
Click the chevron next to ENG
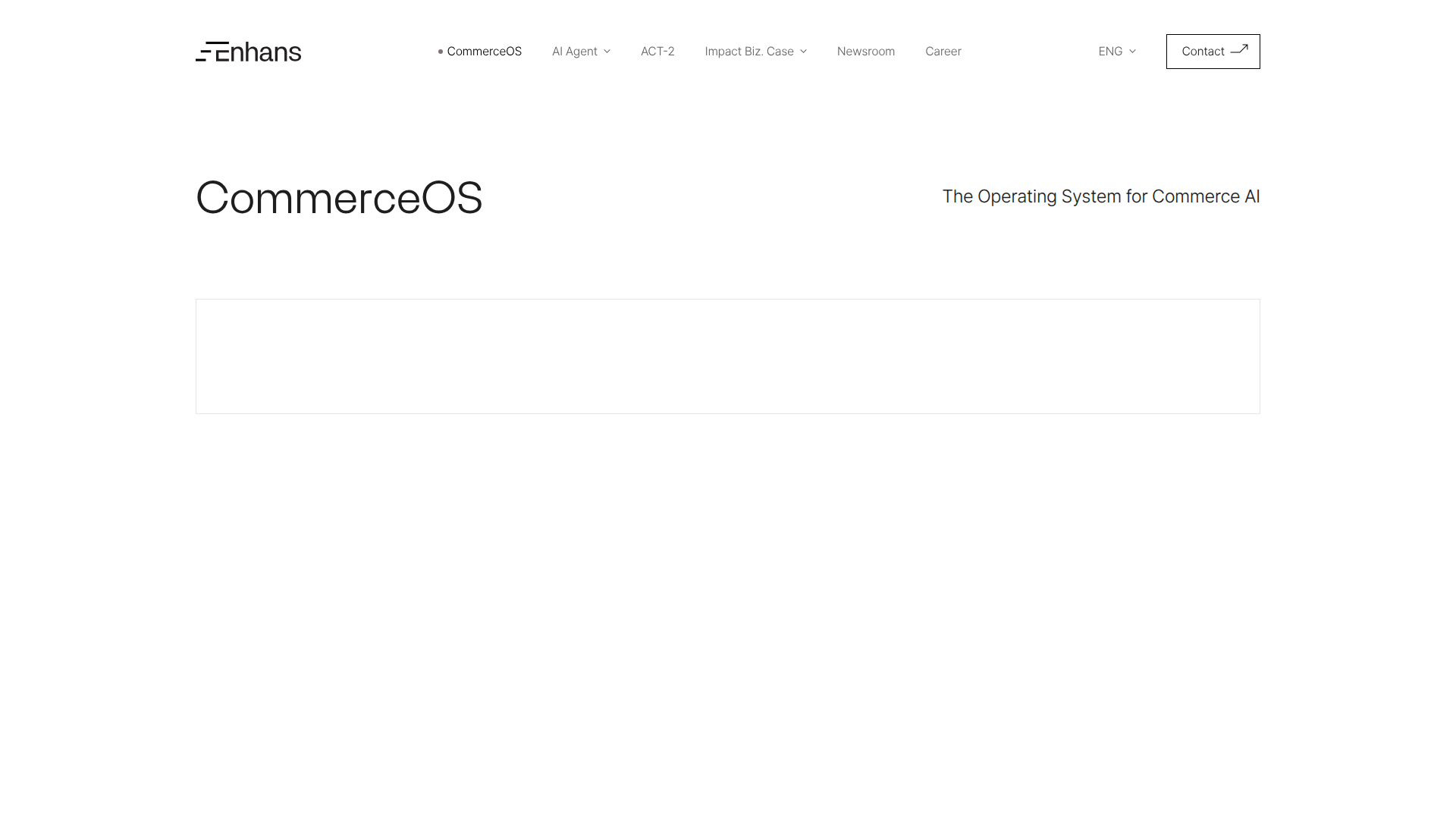(1131, 52)
